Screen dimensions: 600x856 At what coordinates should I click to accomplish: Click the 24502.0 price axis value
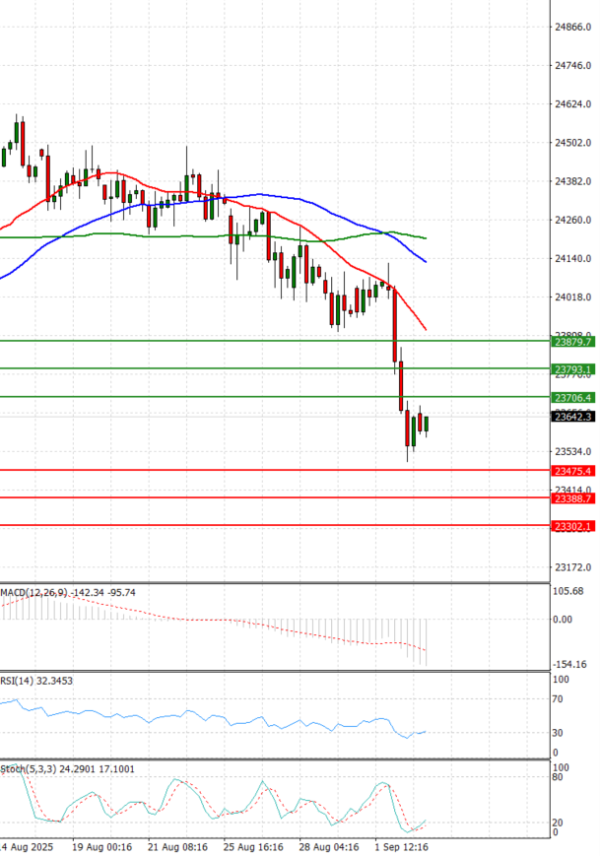pyautogui.click(x=573, y=143)
